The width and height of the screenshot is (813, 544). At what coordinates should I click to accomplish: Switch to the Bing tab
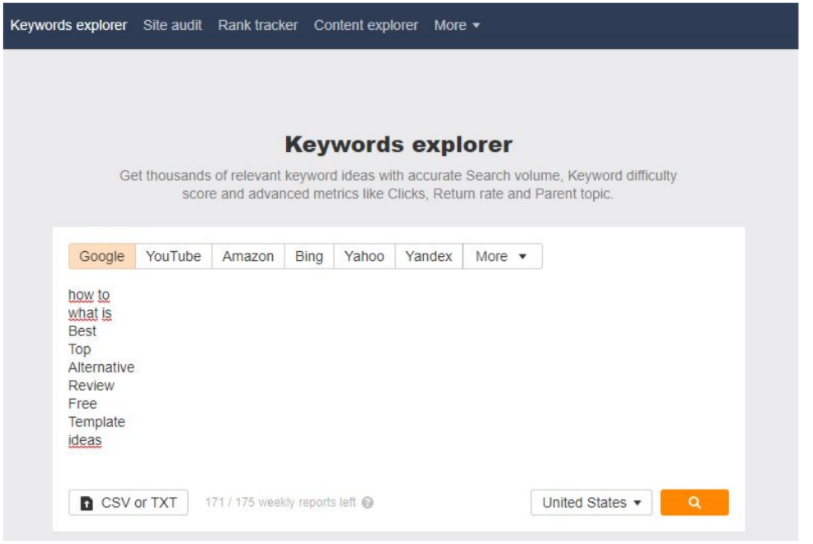[x=309, y=257]
